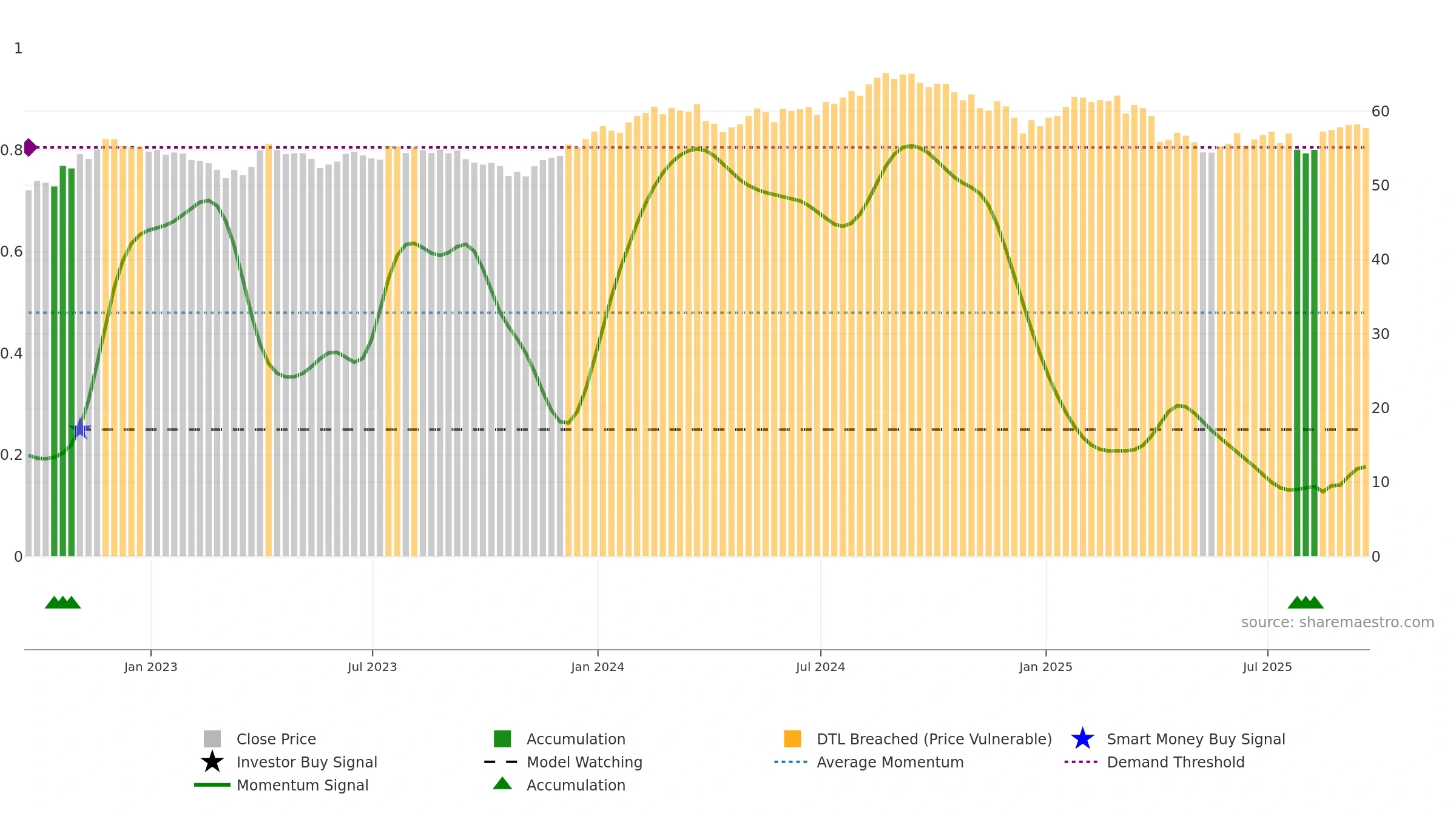Click the green triangle Accumulation legend icon
1456x819 pixels.
[502, 784]
